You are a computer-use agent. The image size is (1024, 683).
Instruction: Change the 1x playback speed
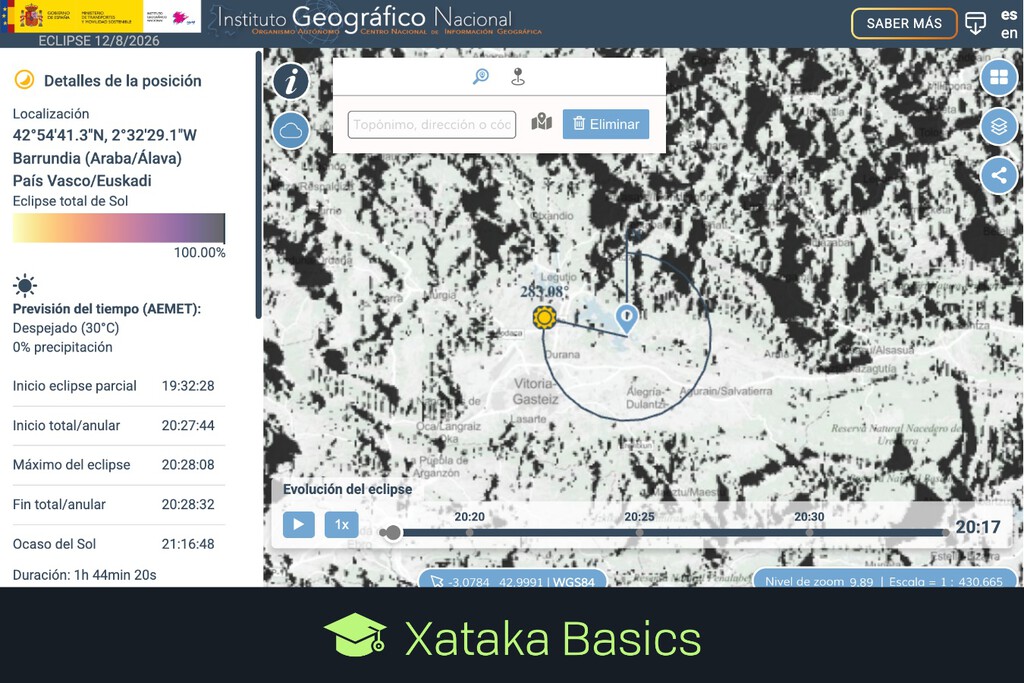[x=341, y=524]
